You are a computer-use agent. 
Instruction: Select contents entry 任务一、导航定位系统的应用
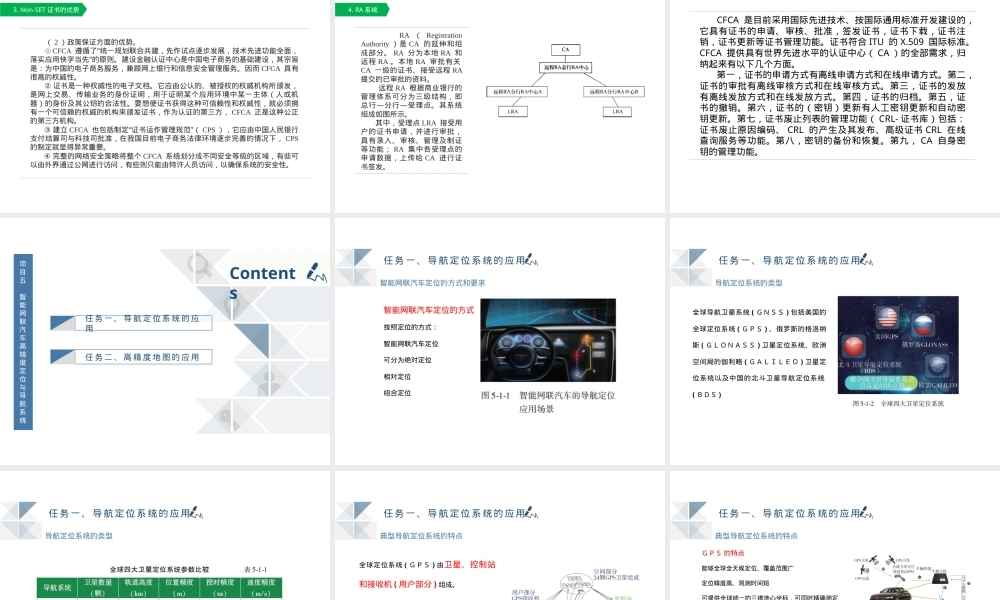coord(142,323)
